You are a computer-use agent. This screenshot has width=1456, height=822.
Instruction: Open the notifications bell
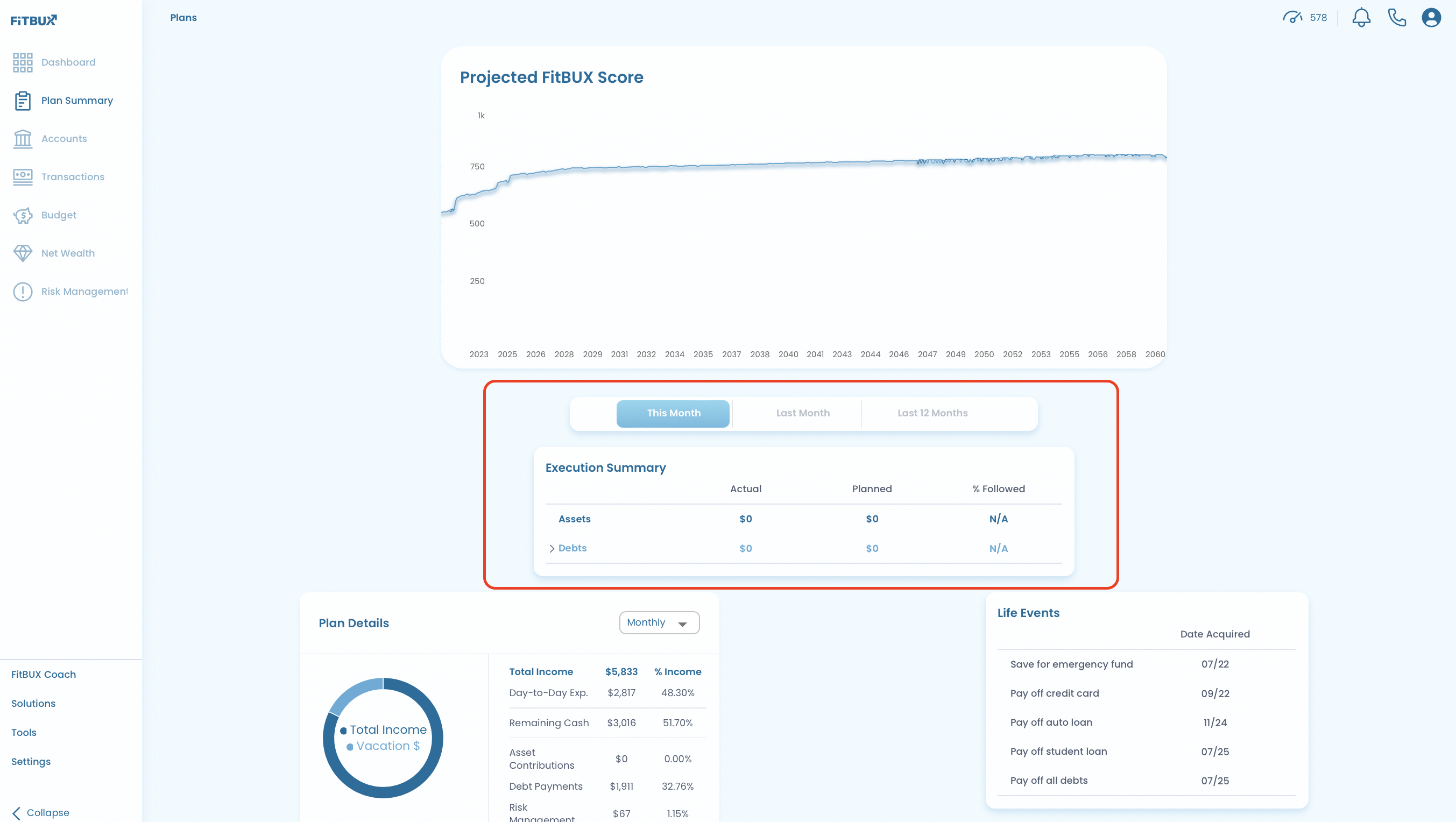(1361, 18)
